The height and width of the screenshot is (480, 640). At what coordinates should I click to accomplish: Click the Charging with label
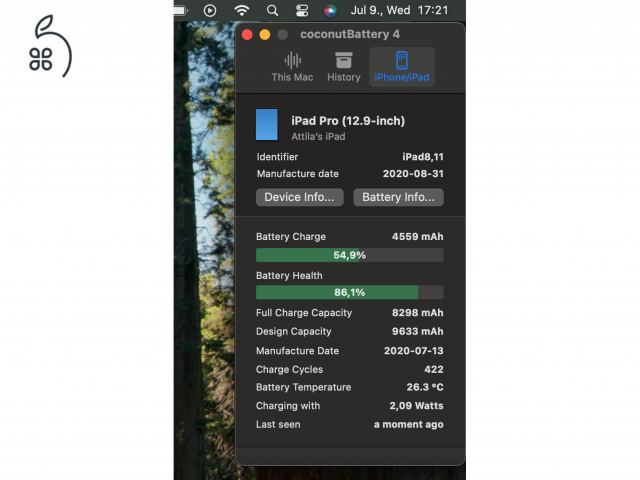[288, 406]
